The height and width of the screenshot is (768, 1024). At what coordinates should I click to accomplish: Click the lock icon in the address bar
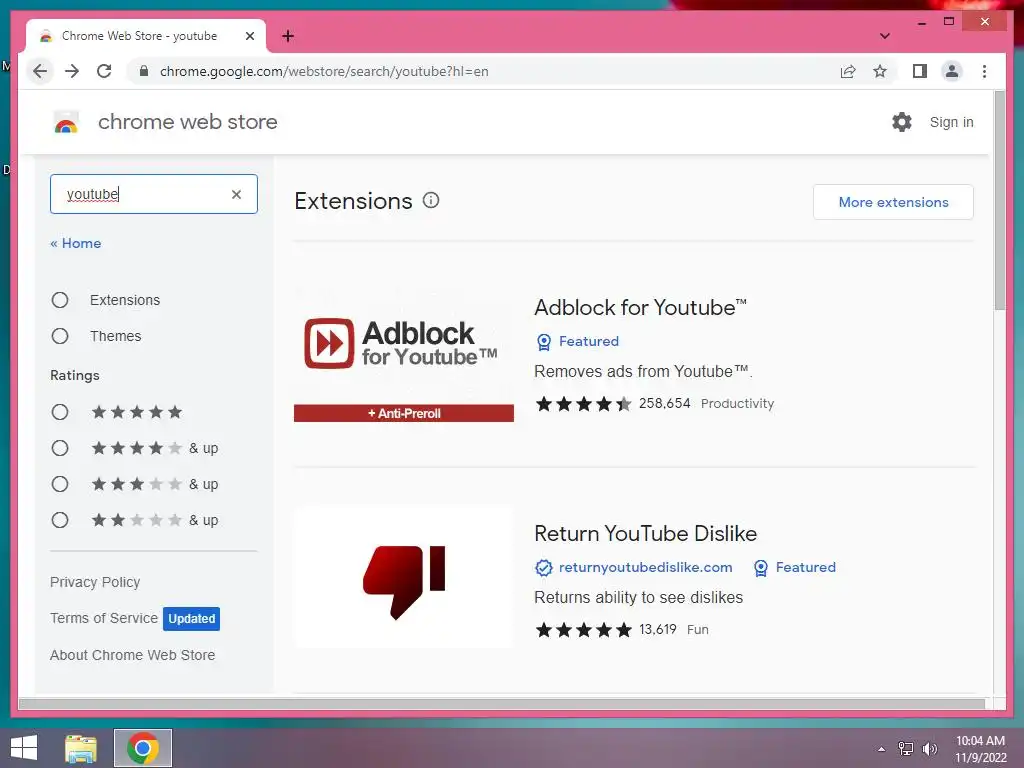click(144, 71)
